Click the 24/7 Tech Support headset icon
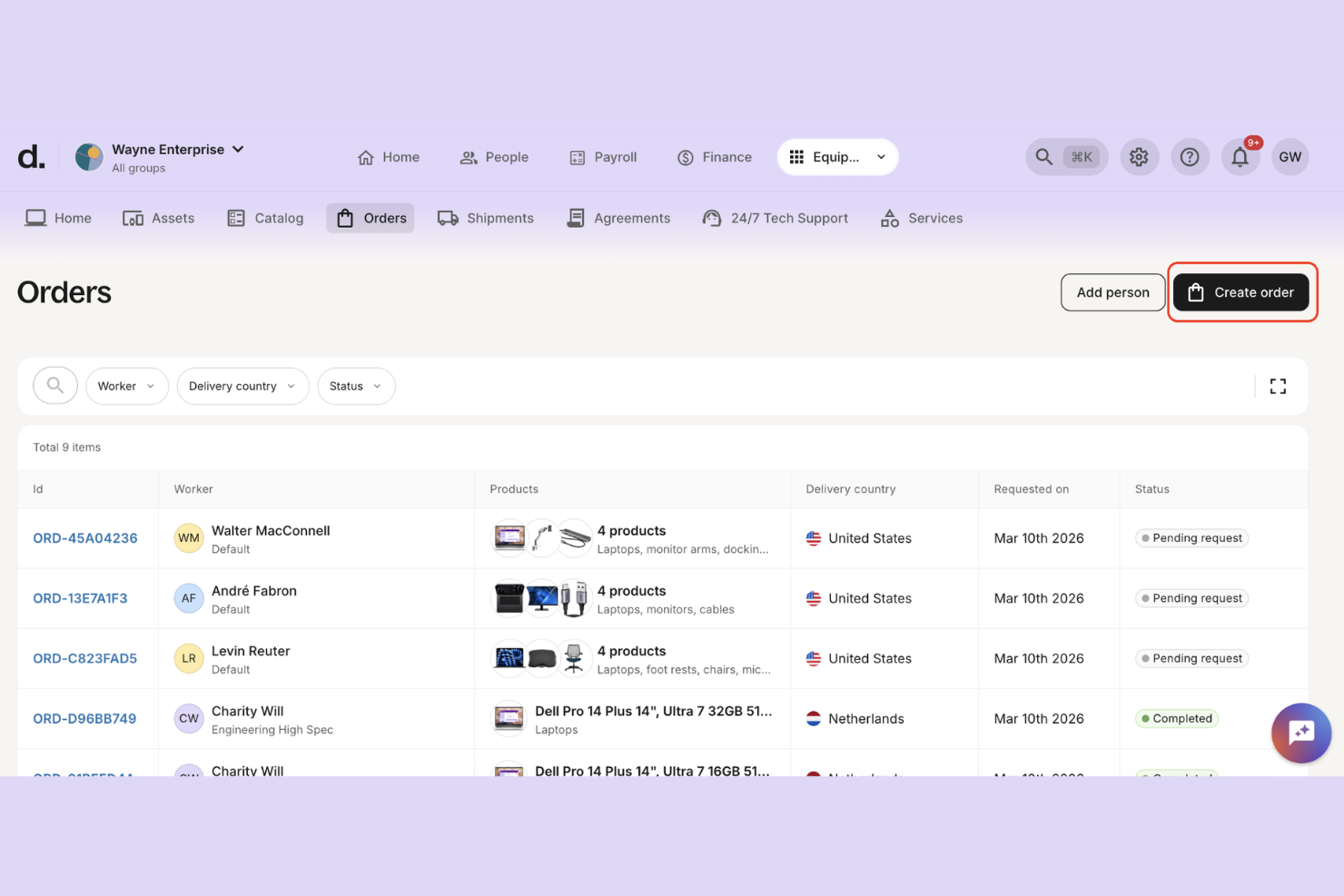1344x896 pixels. coord(712,218)
